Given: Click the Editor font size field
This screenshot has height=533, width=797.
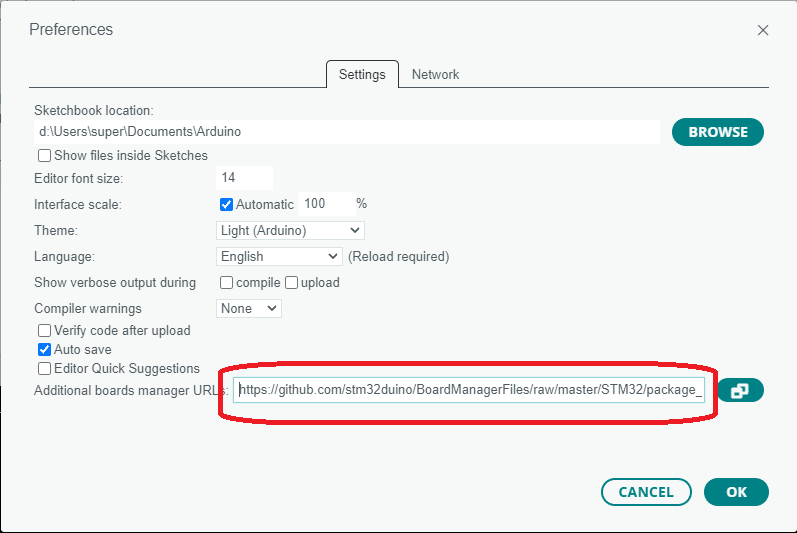Looking at the screenshot, I should click(244, 178).
